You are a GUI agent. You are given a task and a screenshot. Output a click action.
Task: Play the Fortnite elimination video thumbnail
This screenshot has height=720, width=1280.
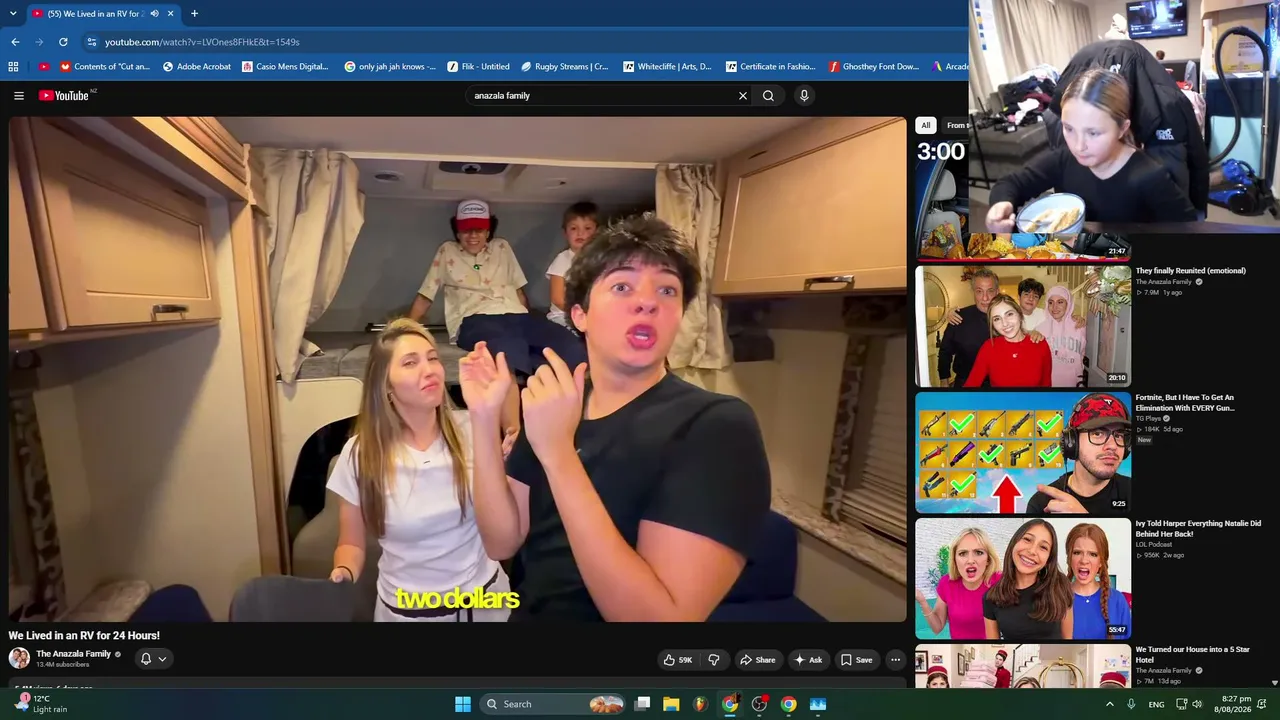[1023, 452]
